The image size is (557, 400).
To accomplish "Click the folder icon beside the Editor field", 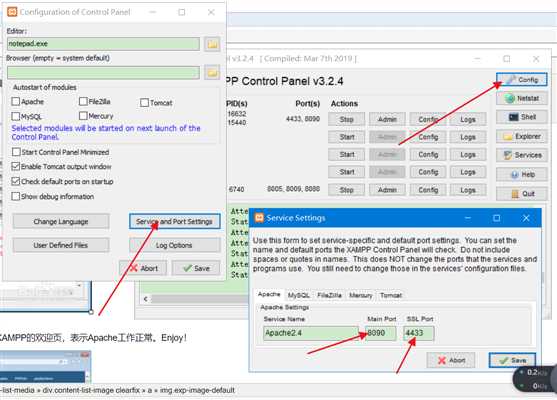I will [x=212, y=44].
